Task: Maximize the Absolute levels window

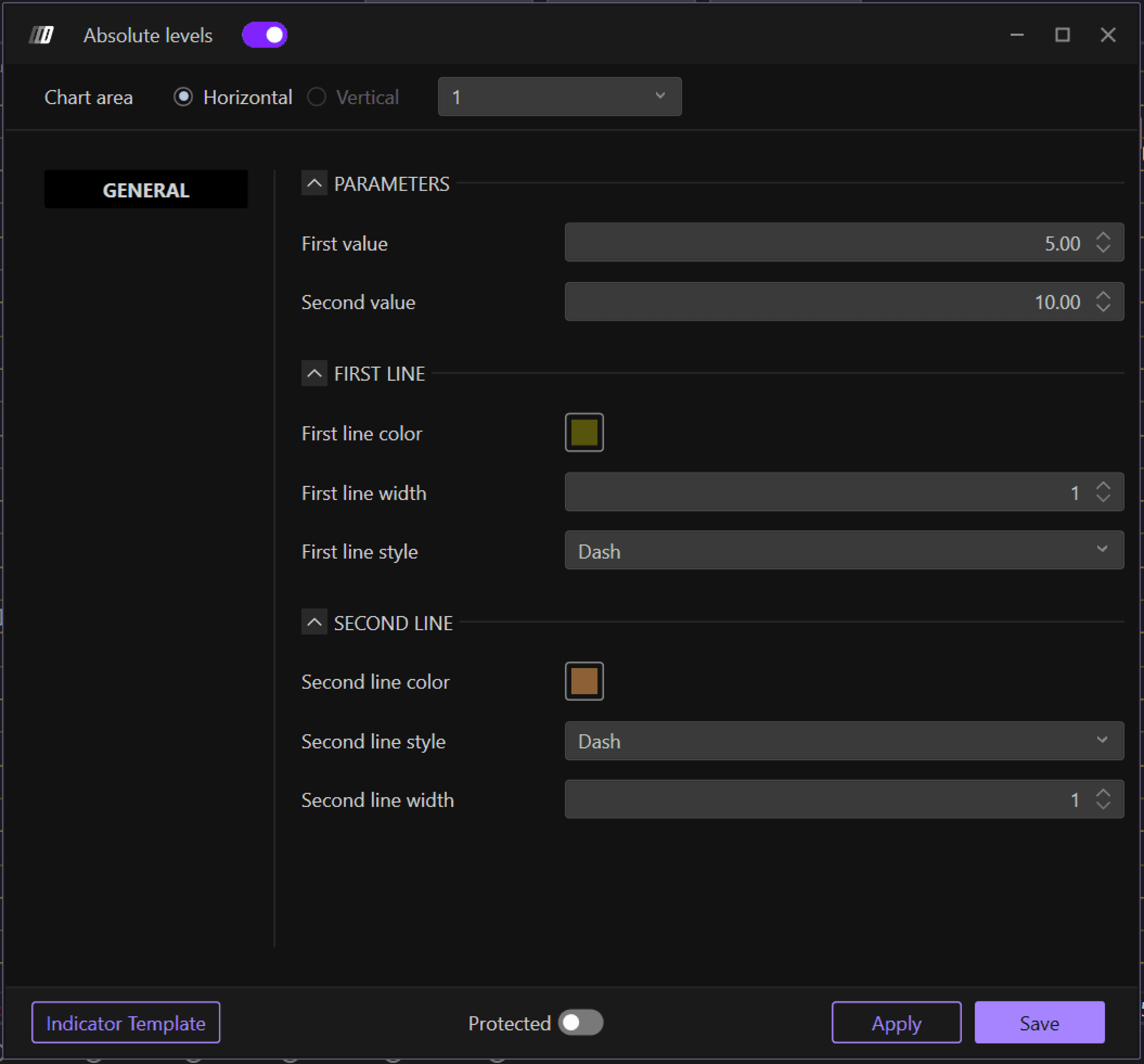Action: point(1062,35)
